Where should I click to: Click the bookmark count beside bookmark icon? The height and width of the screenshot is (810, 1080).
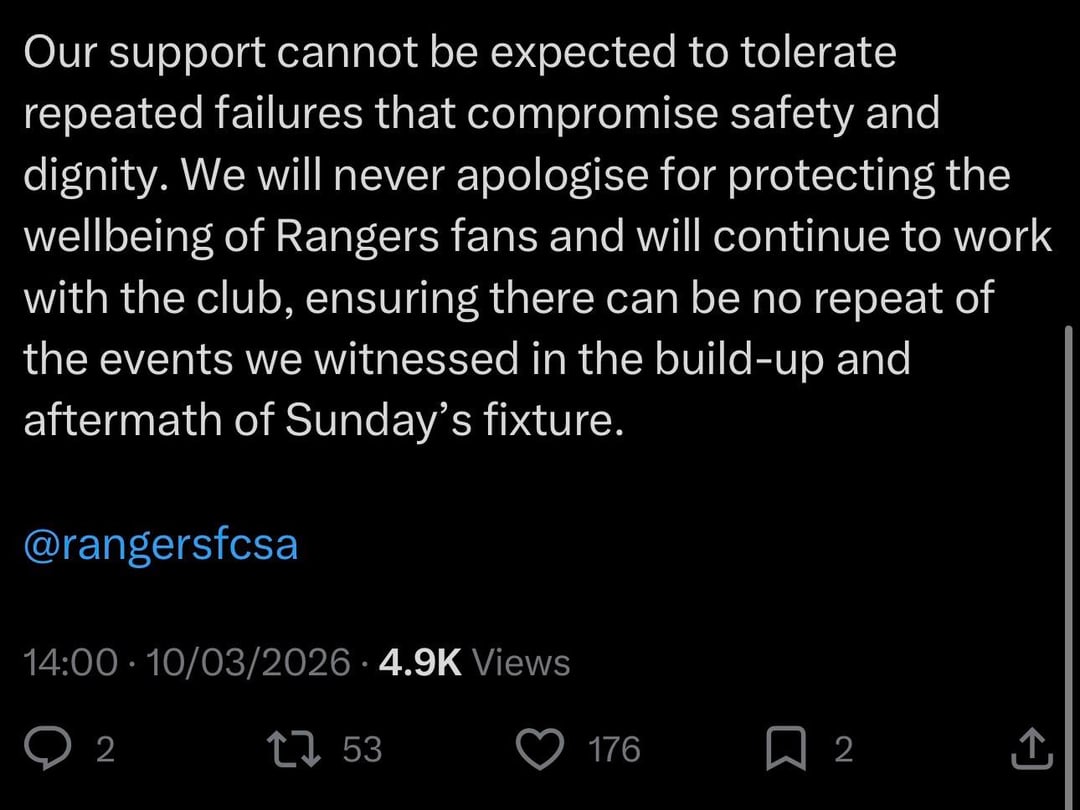(843, 750)
